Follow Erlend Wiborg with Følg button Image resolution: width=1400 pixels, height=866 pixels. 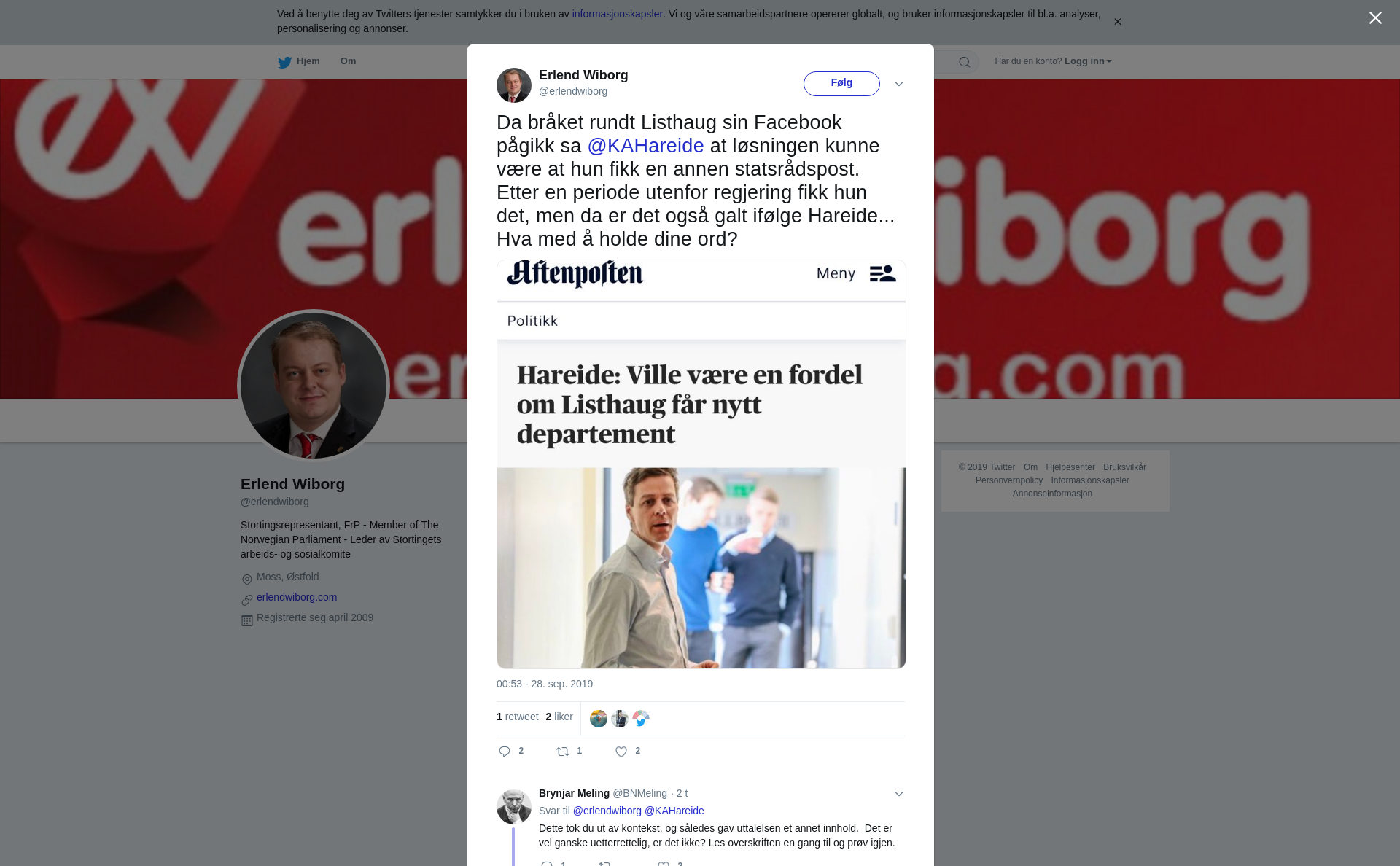[841, 84]
